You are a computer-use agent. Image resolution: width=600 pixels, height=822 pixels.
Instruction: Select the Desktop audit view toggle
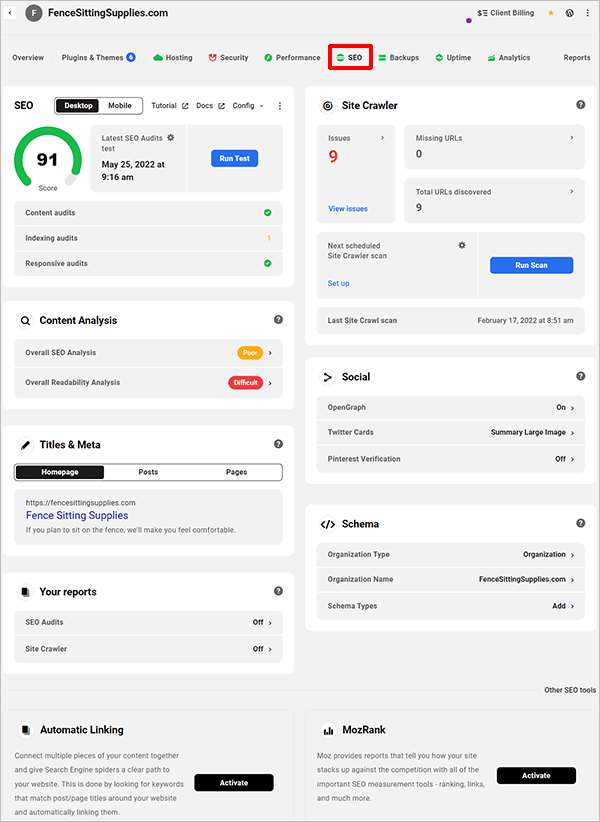point(77,106)
